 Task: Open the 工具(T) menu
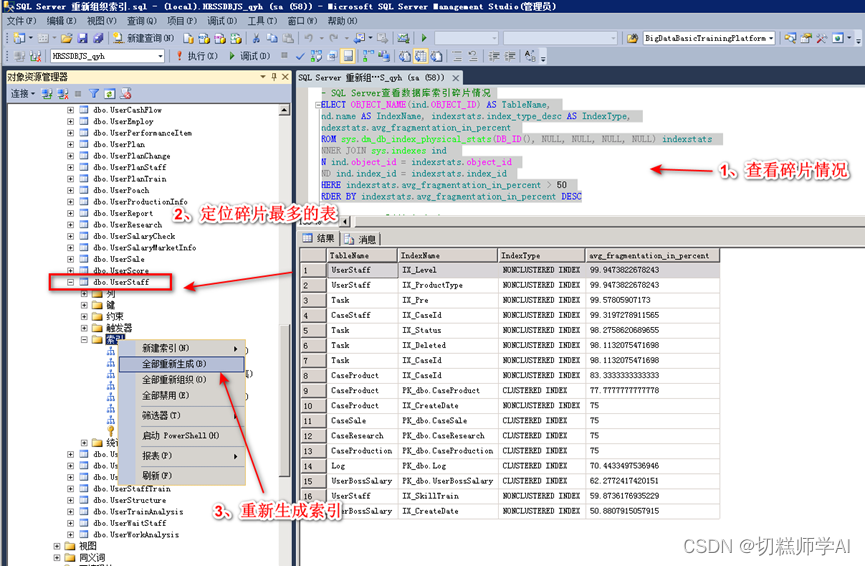262,21
